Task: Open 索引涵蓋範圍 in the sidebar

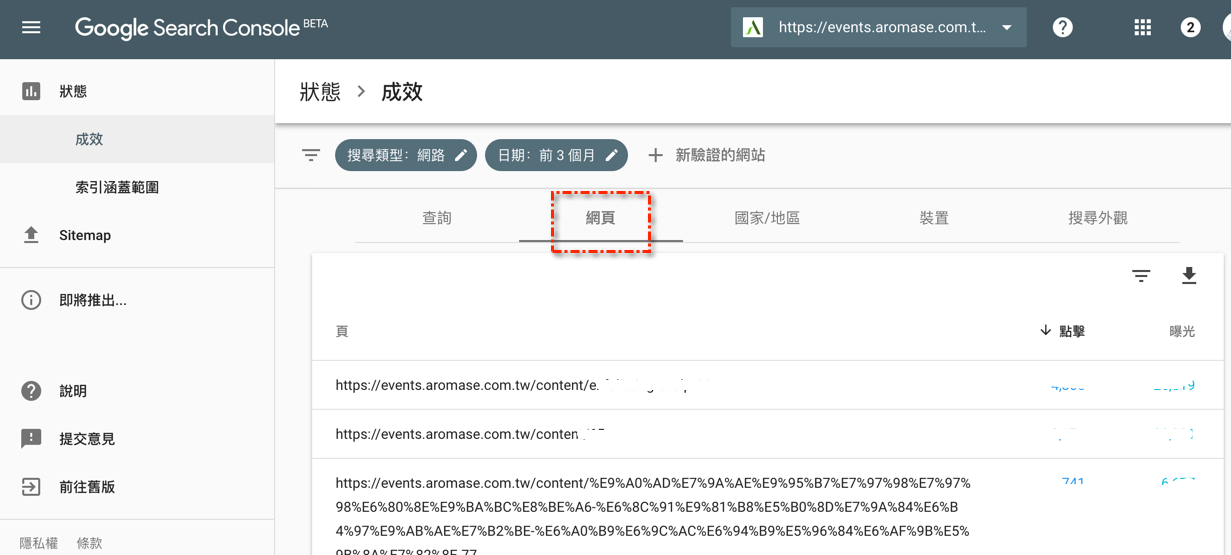Action: (117, 187)
